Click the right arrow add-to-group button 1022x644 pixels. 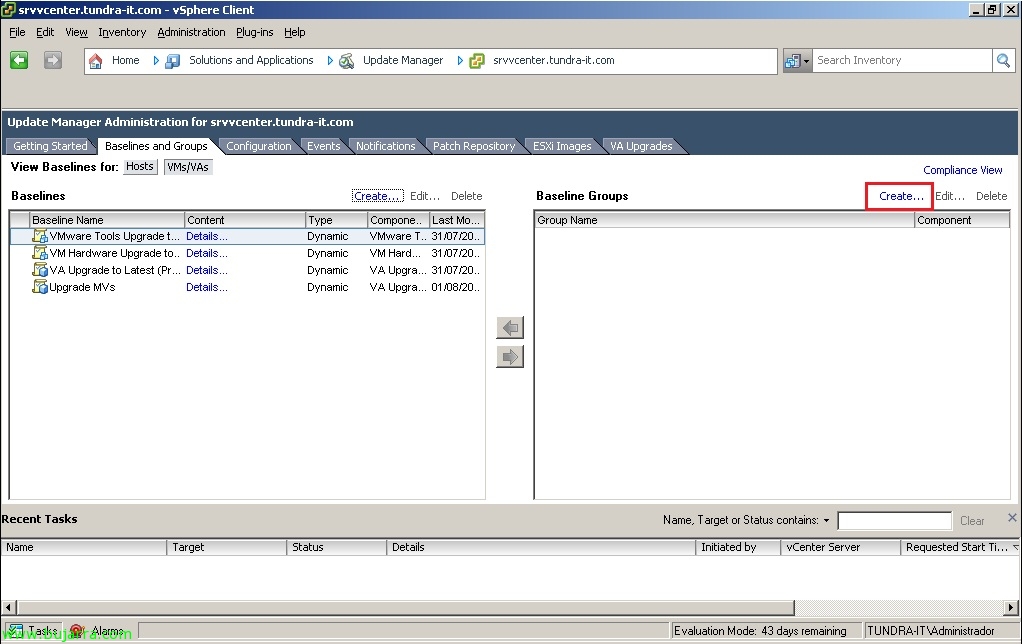coord(510,357)
